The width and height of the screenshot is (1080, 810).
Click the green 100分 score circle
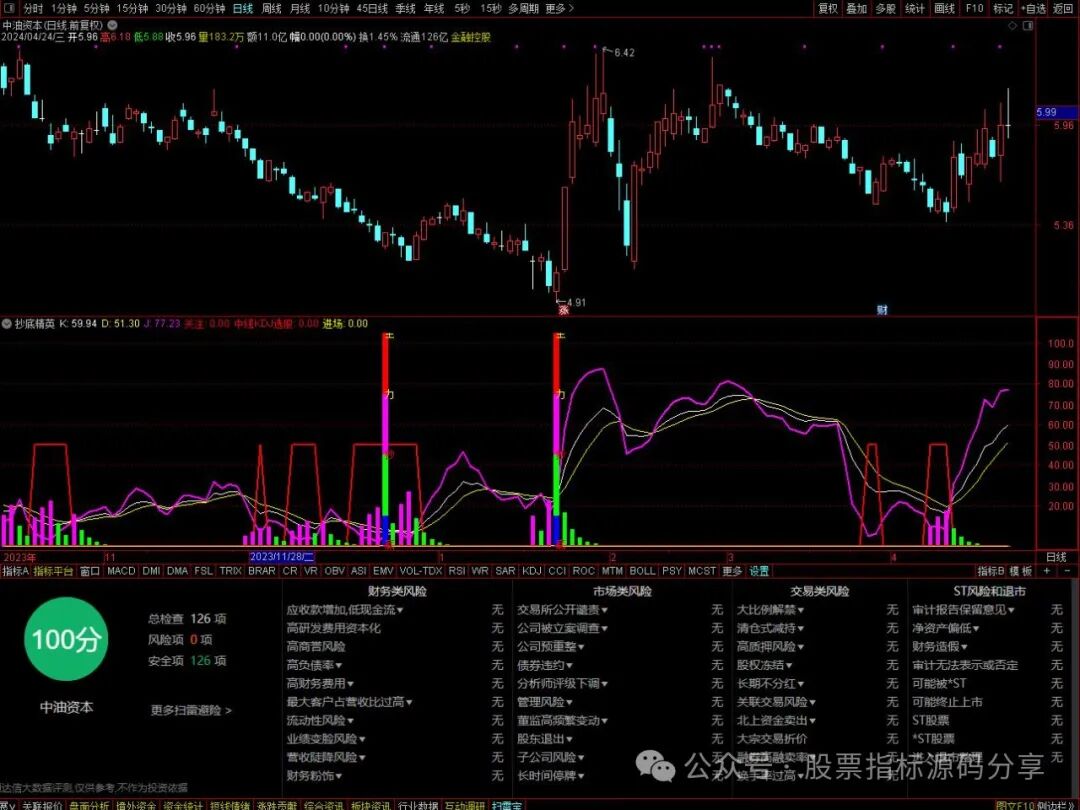[x=66, y=639]
